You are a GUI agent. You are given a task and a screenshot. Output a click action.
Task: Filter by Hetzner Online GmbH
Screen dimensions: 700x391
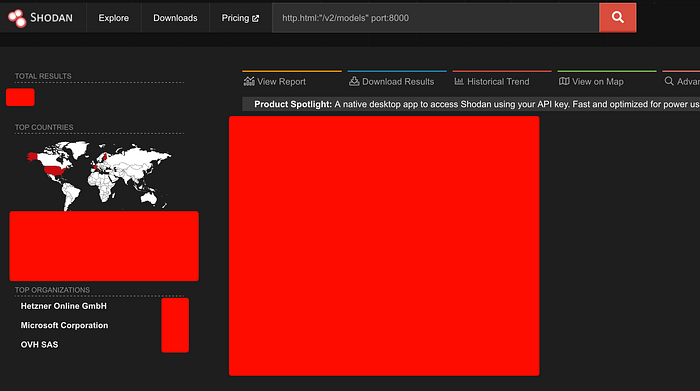(x=64, y=306)
